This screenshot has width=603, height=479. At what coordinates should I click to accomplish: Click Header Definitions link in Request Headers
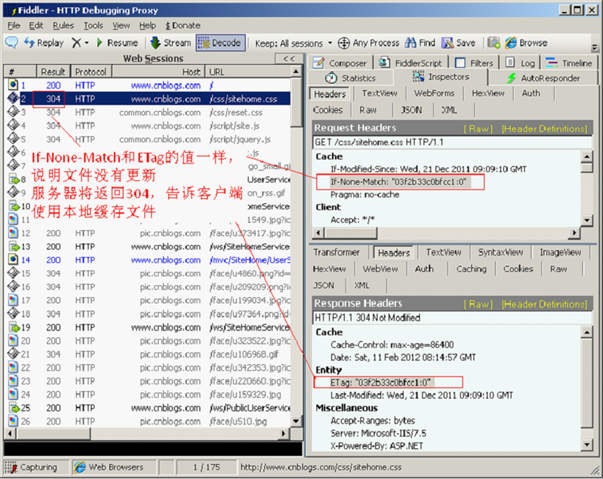coord(545,128)
